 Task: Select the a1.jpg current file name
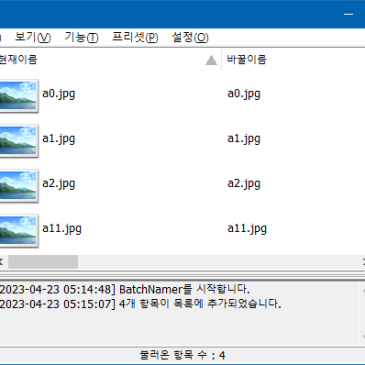59,139
